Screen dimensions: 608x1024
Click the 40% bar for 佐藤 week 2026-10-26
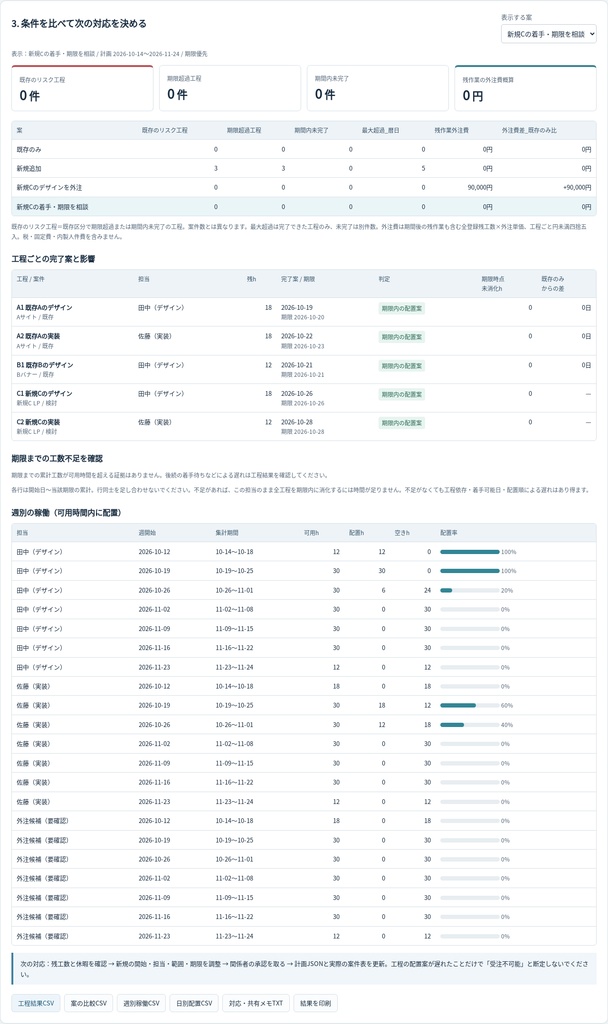(470, 725)
